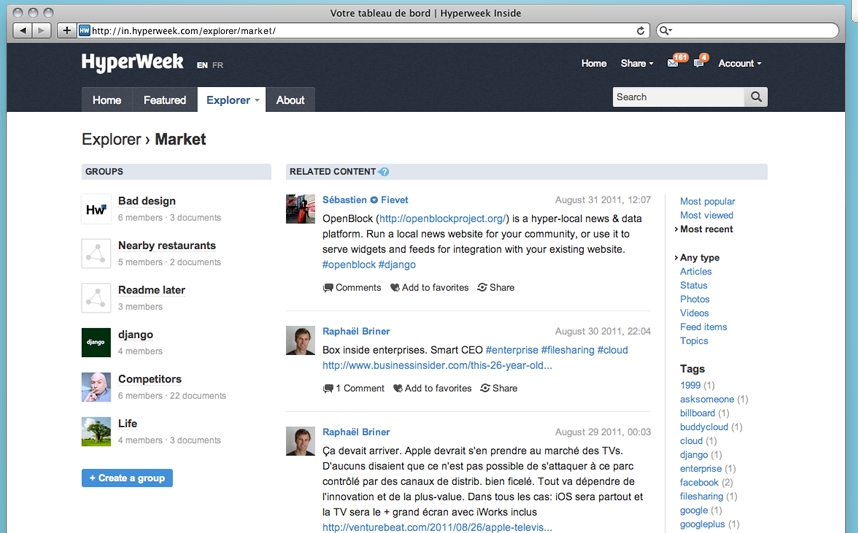Open the openblockproject.org link

442,219
